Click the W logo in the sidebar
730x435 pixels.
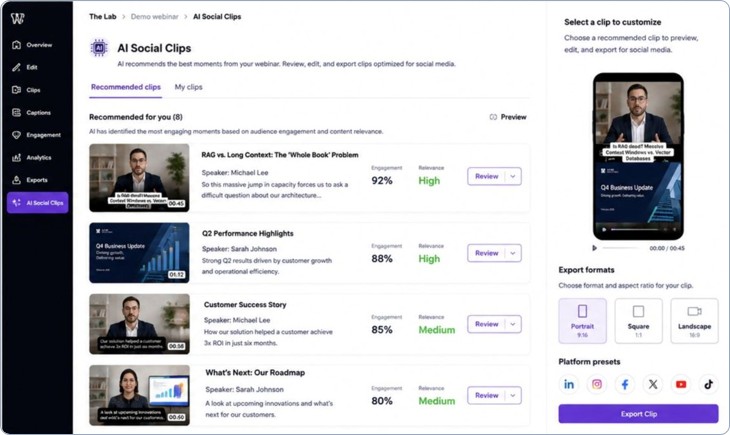[17, 18]
